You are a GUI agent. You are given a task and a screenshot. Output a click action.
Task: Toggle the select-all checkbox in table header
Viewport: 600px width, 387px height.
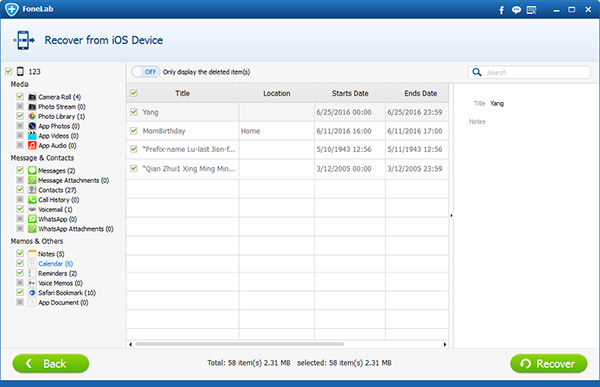(x=134, y=93)
